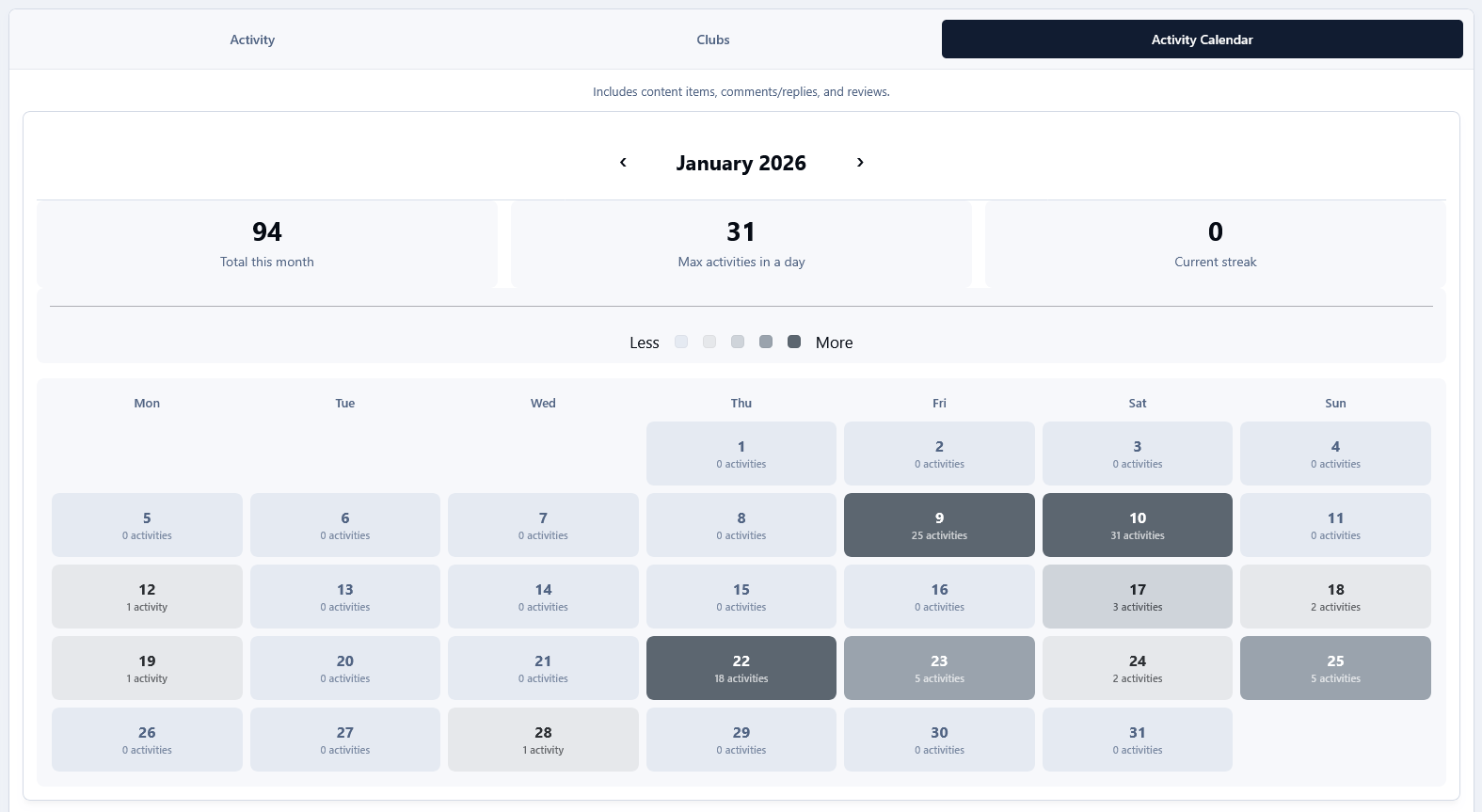Go to previous month using left chevron
Image resolution: width=1482 pixels, height=812 pixels.
(623, 163)
